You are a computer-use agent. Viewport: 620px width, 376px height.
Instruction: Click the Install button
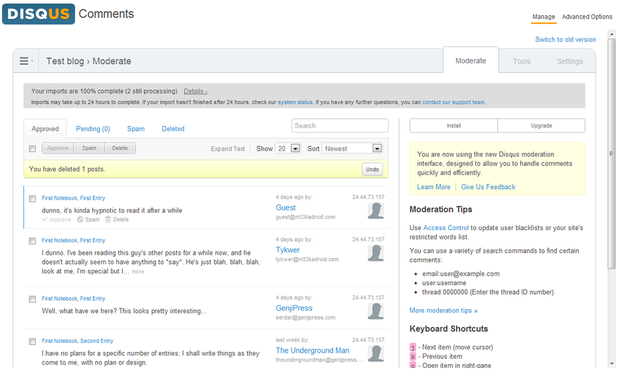[454, 126]
